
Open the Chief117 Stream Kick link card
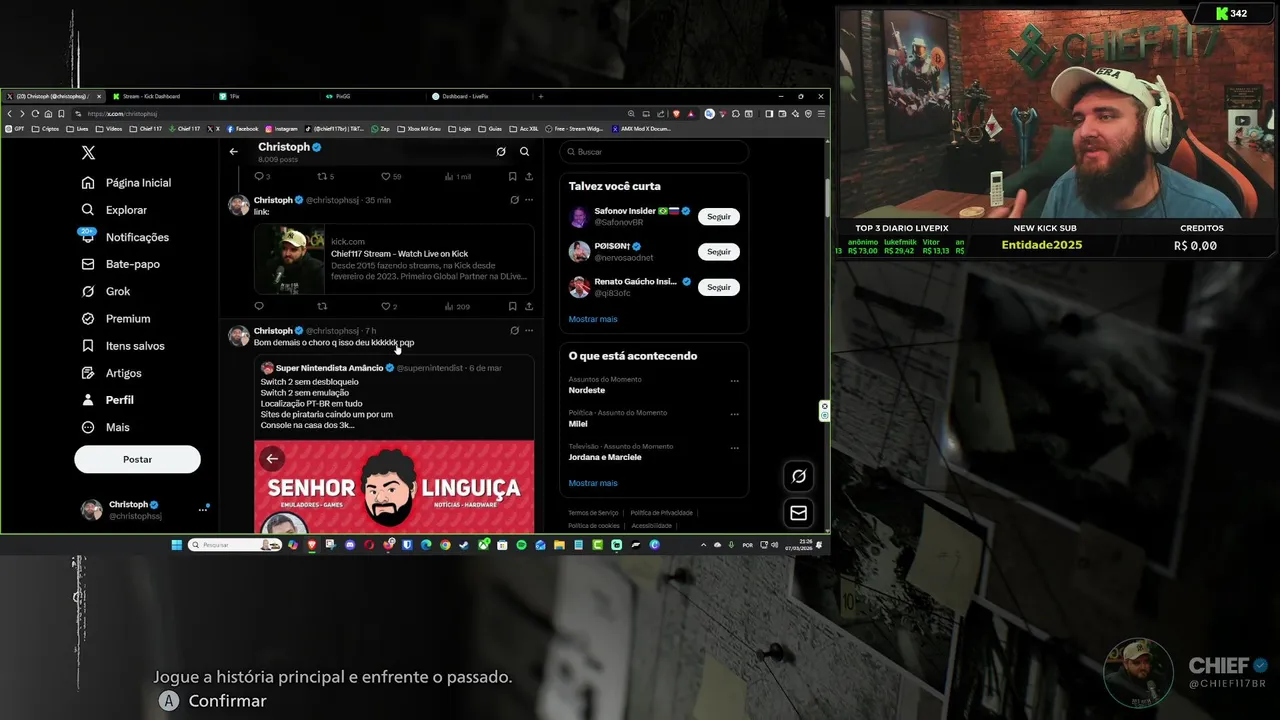click(x=394, y=259)
